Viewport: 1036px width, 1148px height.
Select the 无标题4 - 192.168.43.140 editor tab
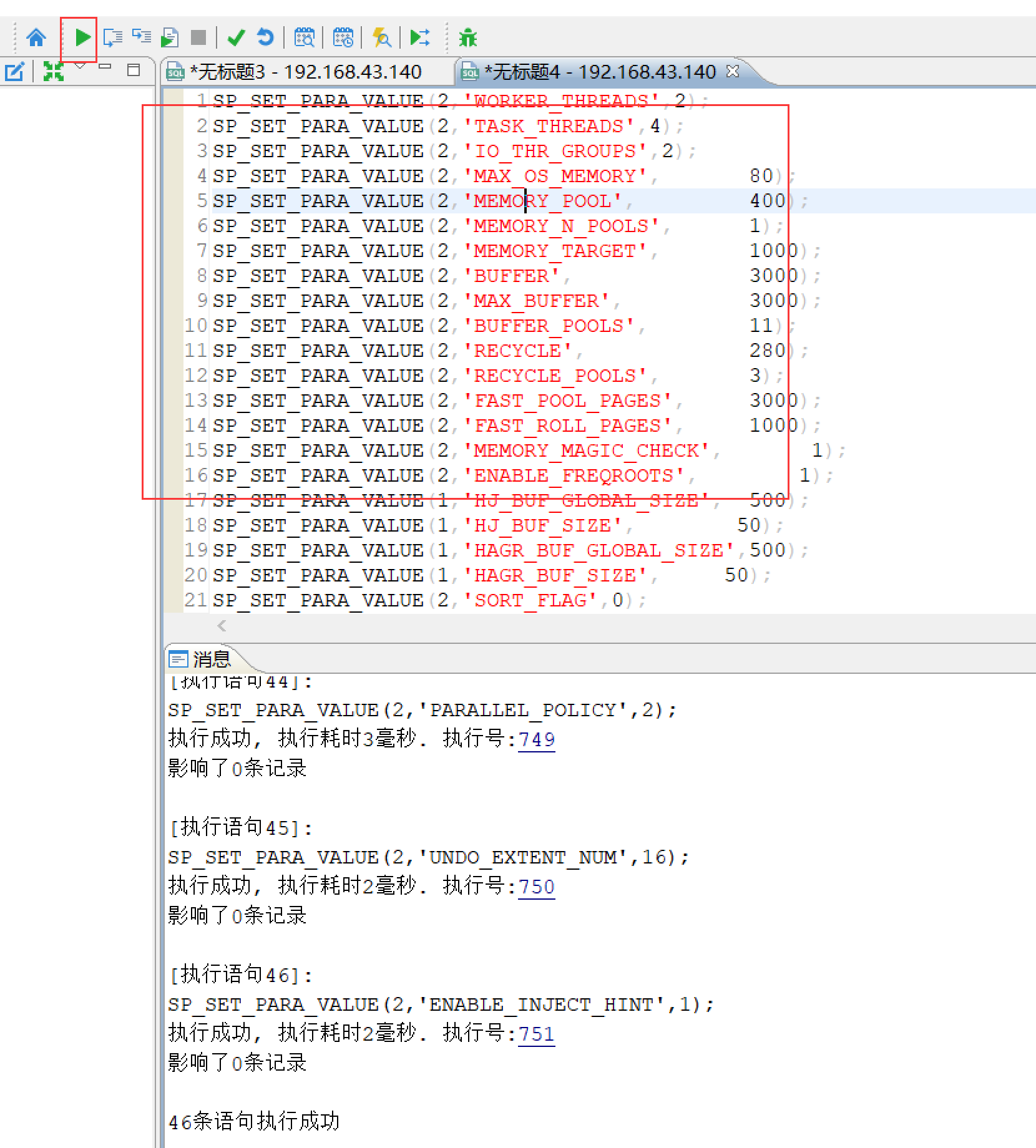[x=600, y=72]
